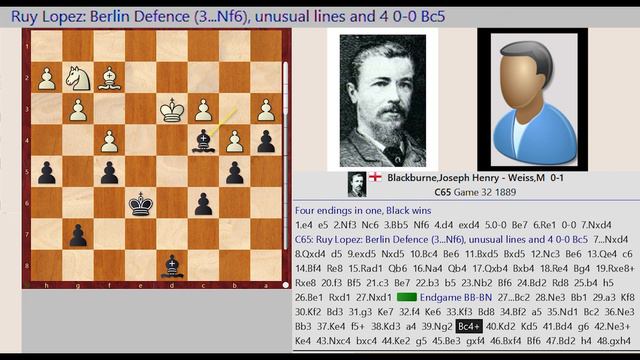The width and height of the screenshot is (640, 360).
Task: Go to move 1.e4
Action: [x=304, y=225]
